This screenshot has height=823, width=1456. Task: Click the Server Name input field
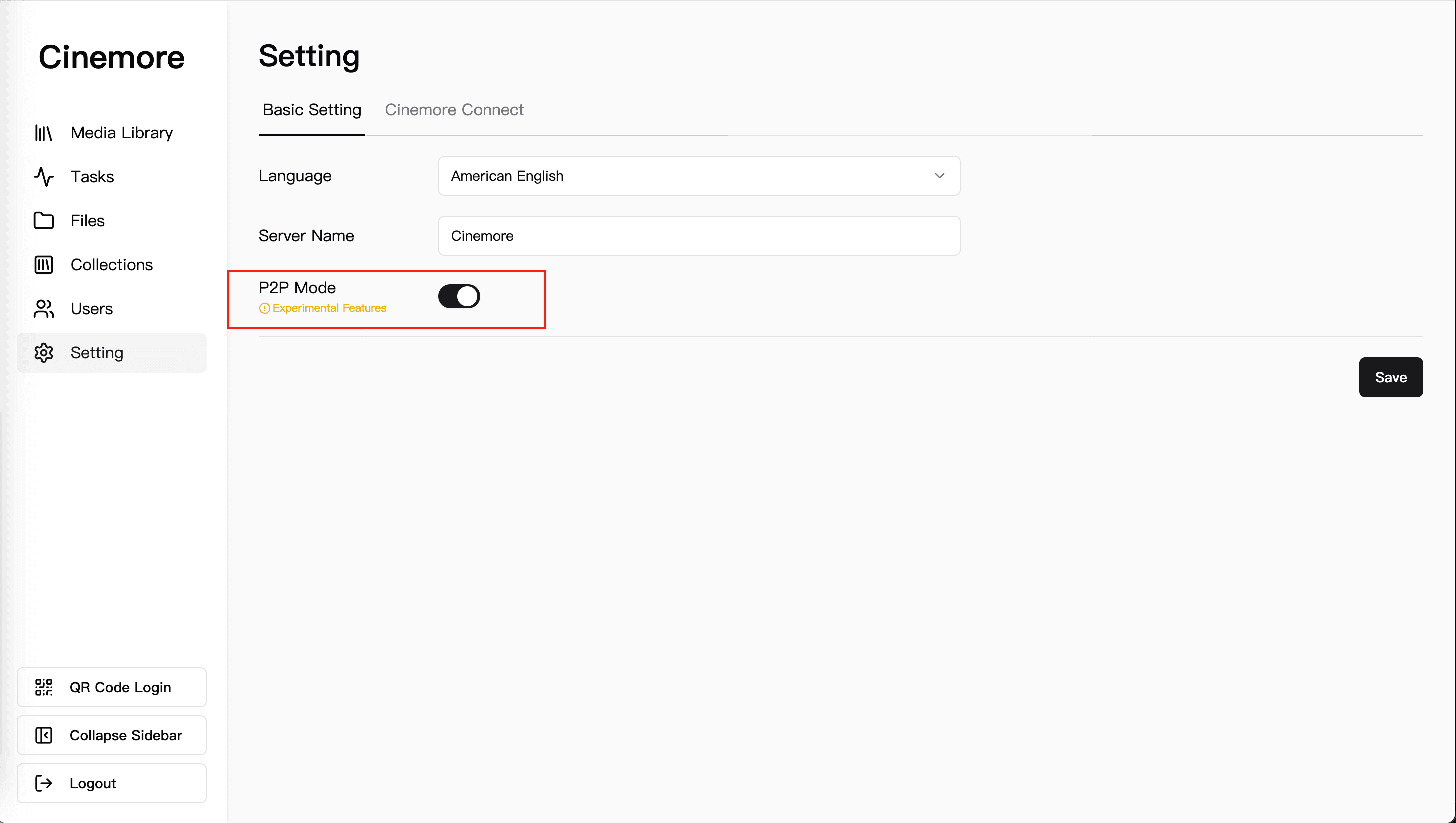click(x=699, y=236)
